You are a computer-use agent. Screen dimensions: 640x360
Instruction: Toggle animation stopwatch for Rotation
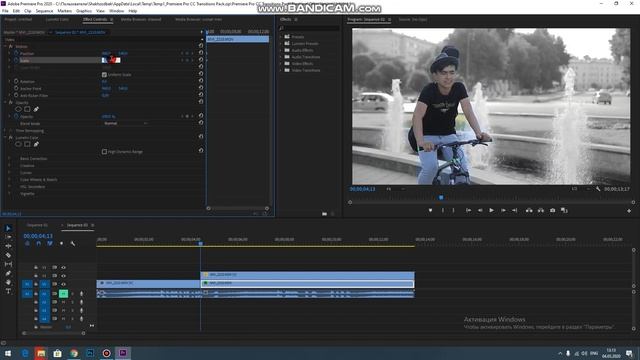tap(16, 82)
